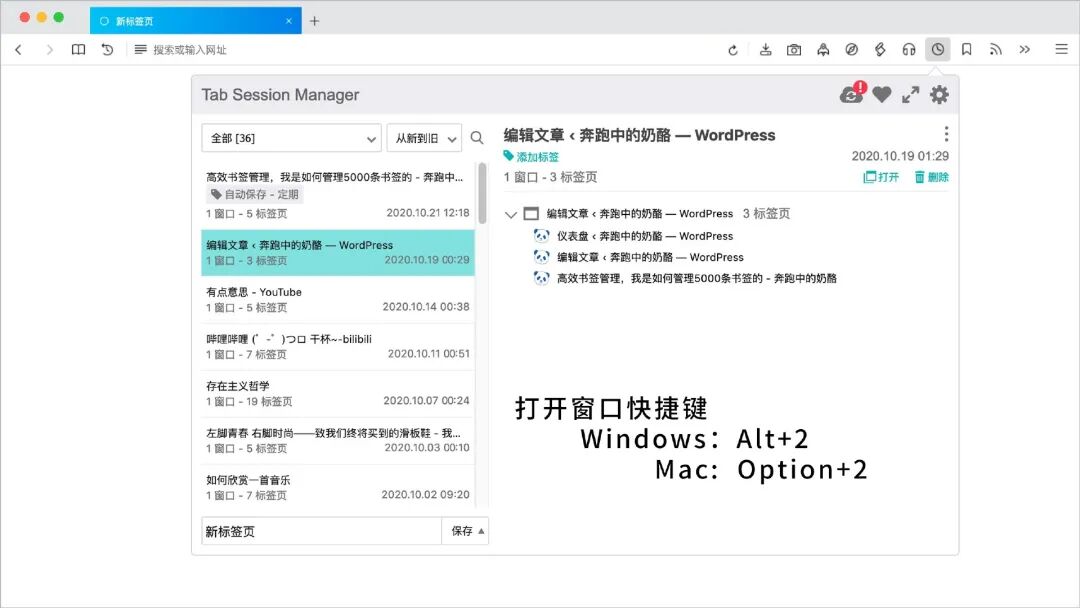Close the 新标签页 browser tab
This screenshot has width=1080, height=608.
[x=289, y=21]
